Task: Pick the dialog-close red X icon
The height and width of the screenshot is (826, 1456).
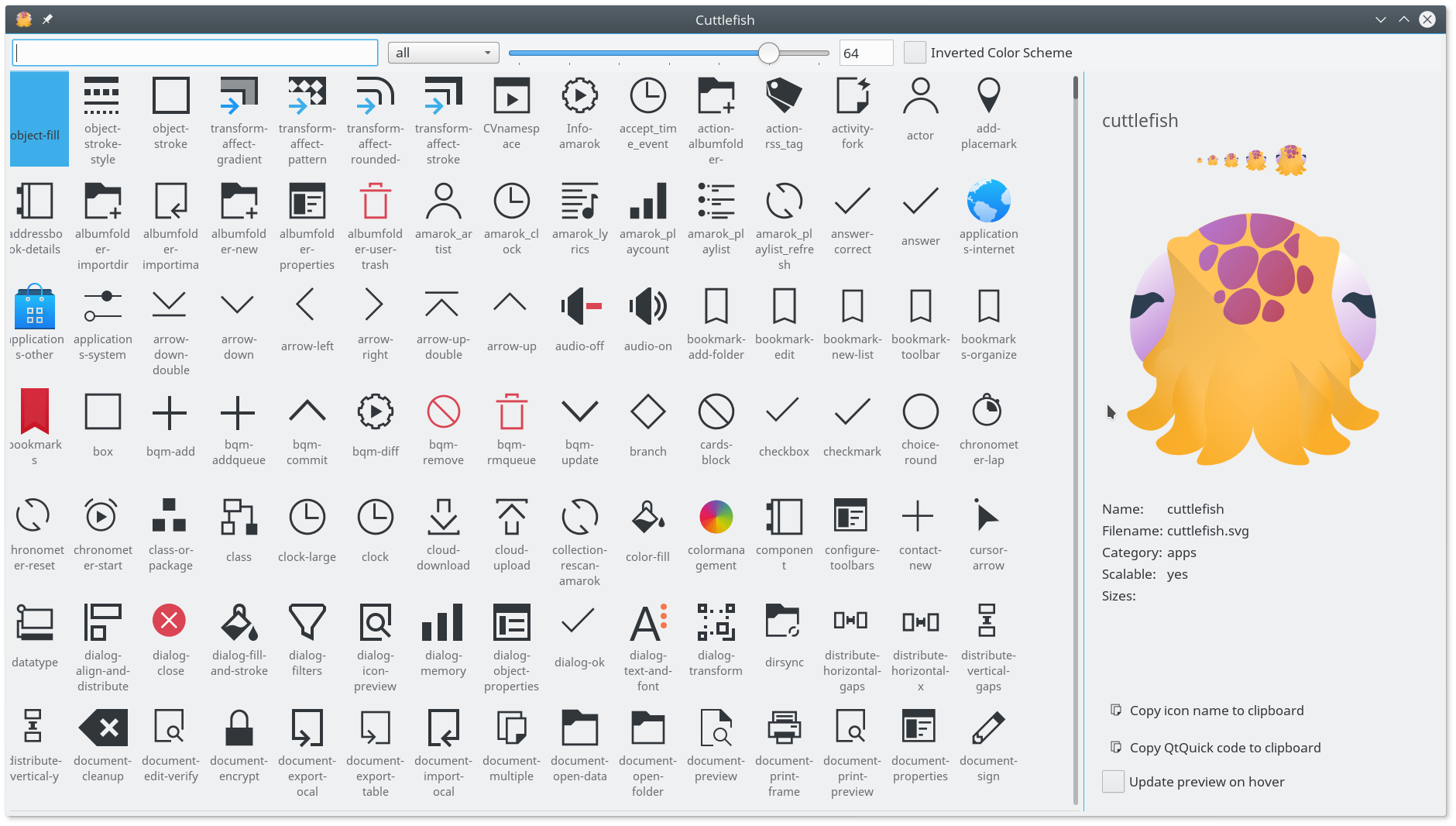Action: pos(170,621)
